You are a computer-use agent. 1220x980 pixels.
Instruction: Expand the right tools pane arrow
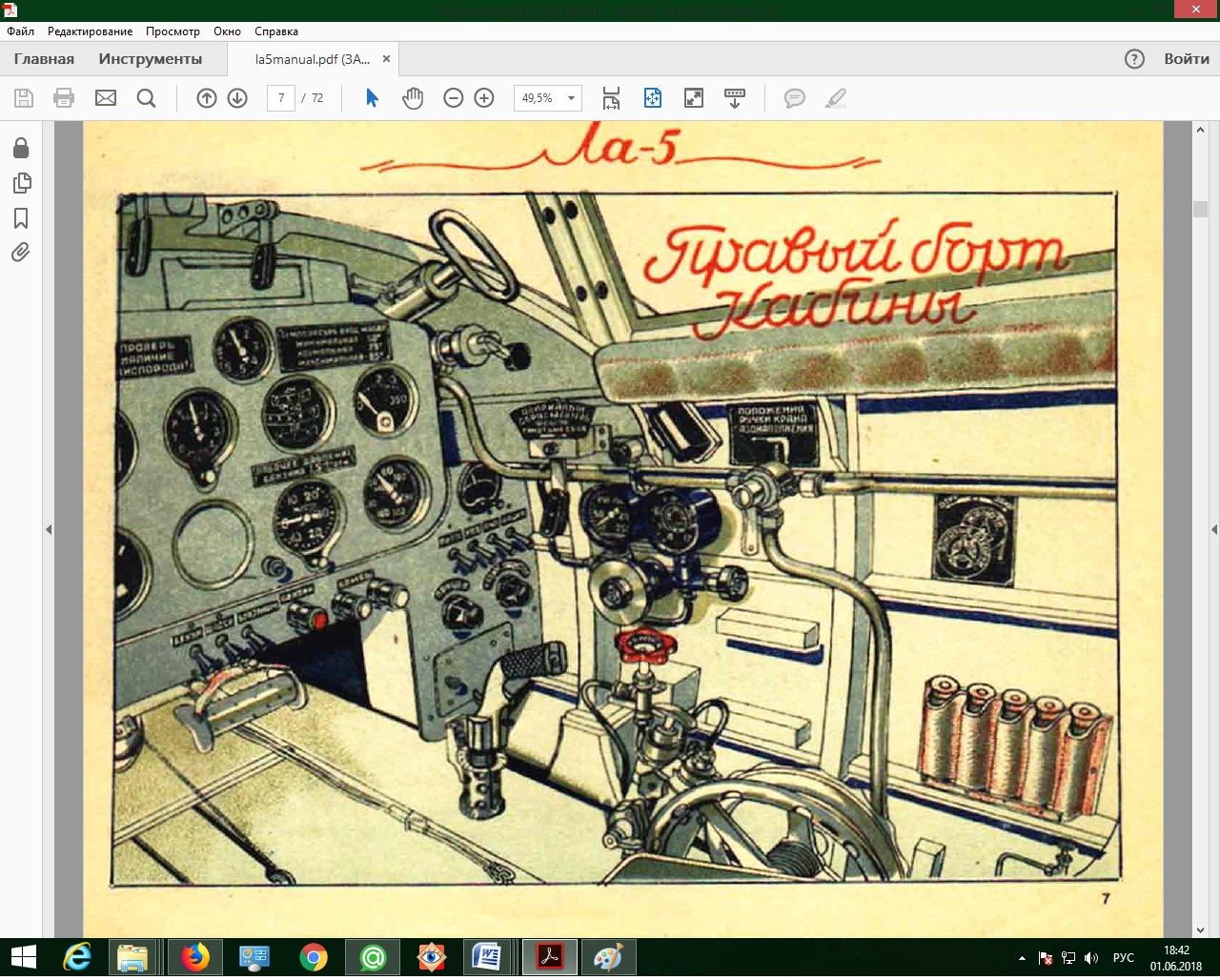click(1213, 529)
